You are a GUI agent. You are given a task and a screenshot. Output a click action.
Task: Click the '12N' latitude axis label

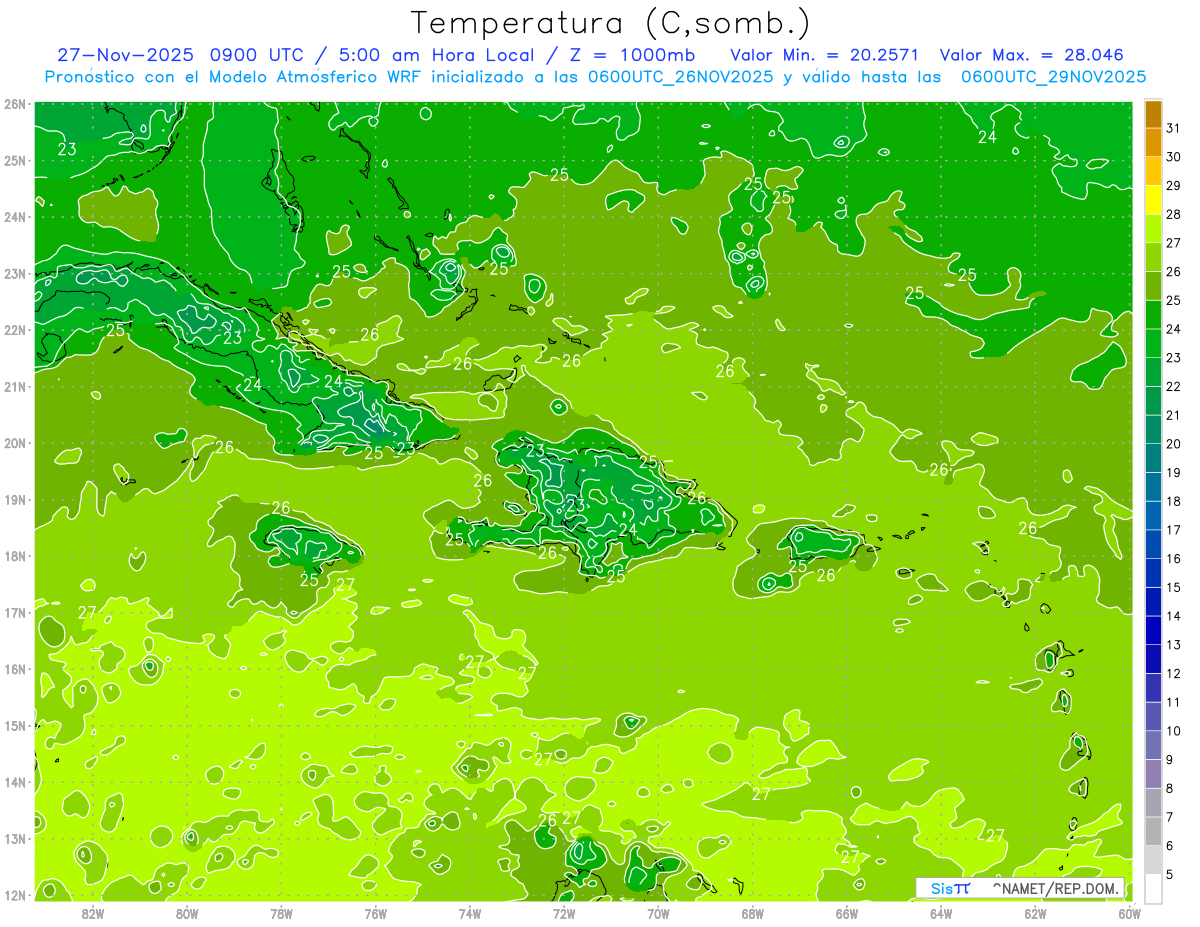(x=15, y=895)
